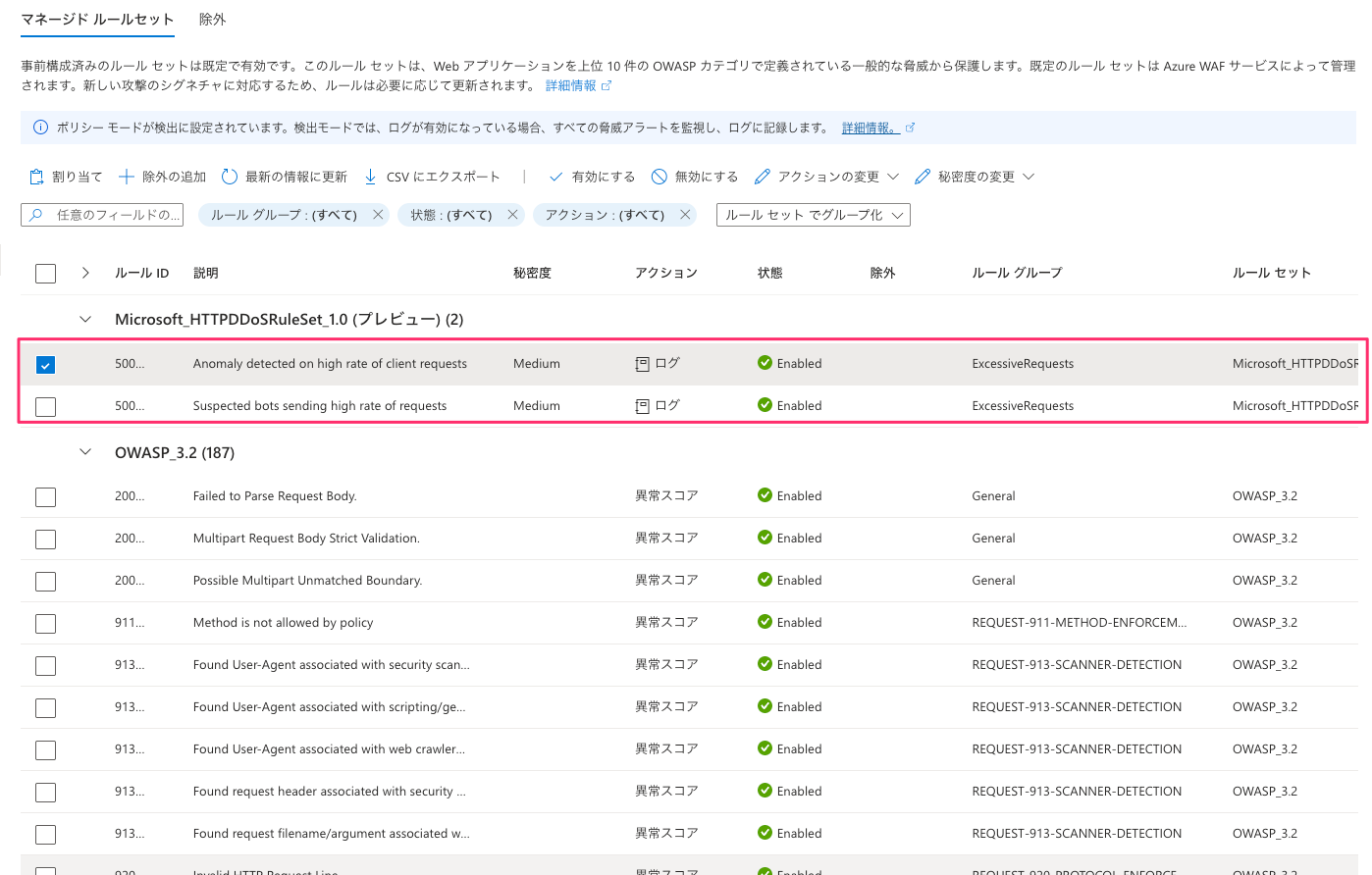Click in the 任意のフィールドの search box
1372x875 pixels.
[102, 214]
